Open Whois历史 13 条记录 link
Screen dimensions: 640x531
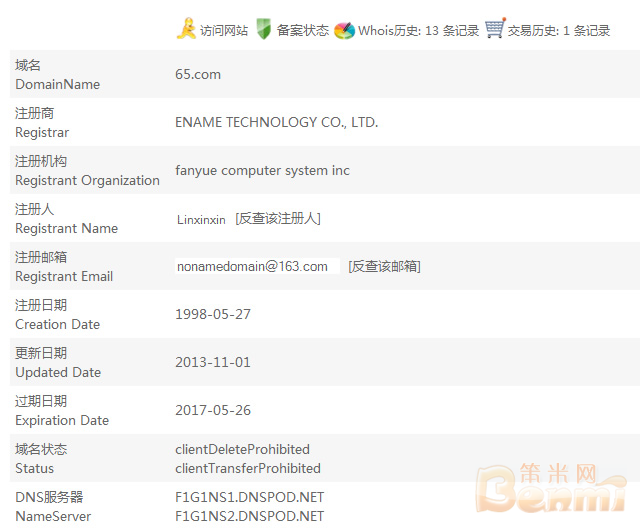tap(418, 31)
